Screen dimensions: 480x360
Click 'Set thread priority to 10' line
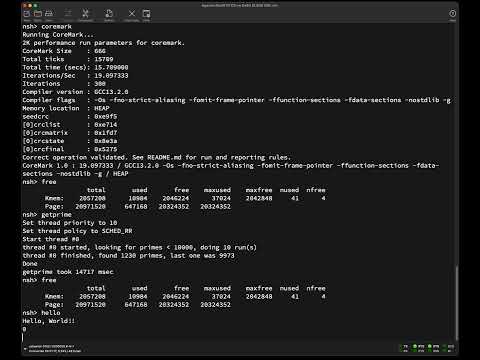point(70,223)
